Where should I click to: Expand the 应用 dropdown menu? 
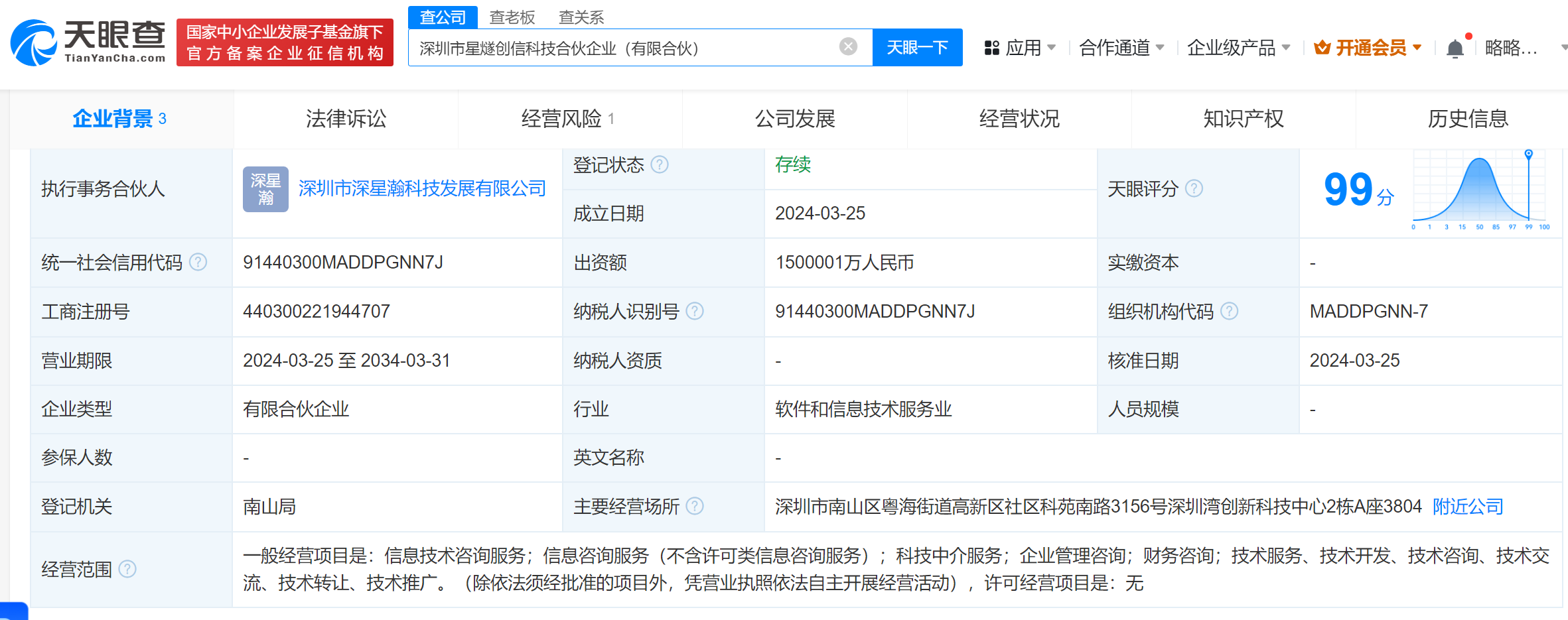[1020, 48]
